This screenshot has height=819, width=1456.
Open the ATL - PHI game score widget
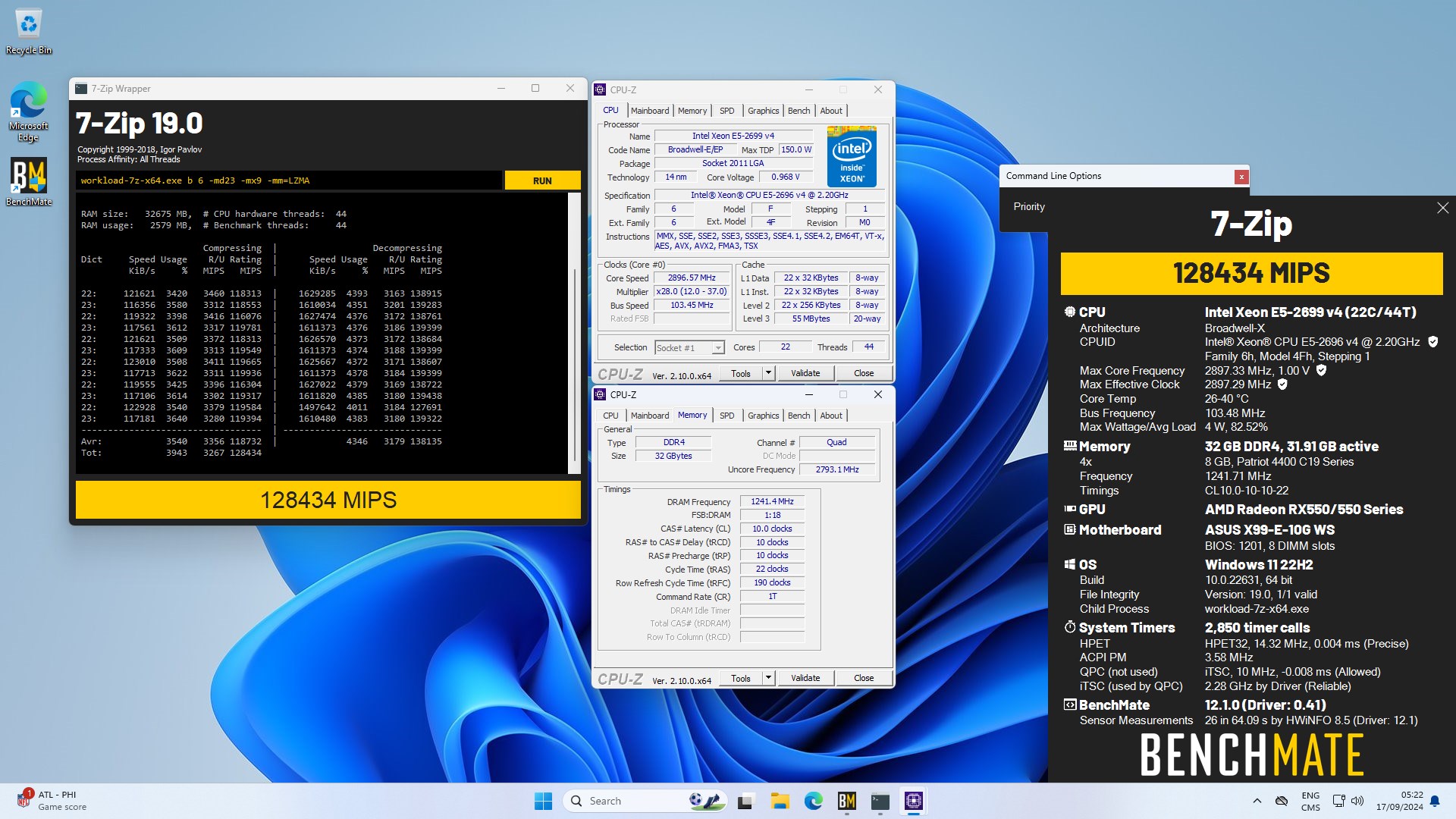pos(52,801)
